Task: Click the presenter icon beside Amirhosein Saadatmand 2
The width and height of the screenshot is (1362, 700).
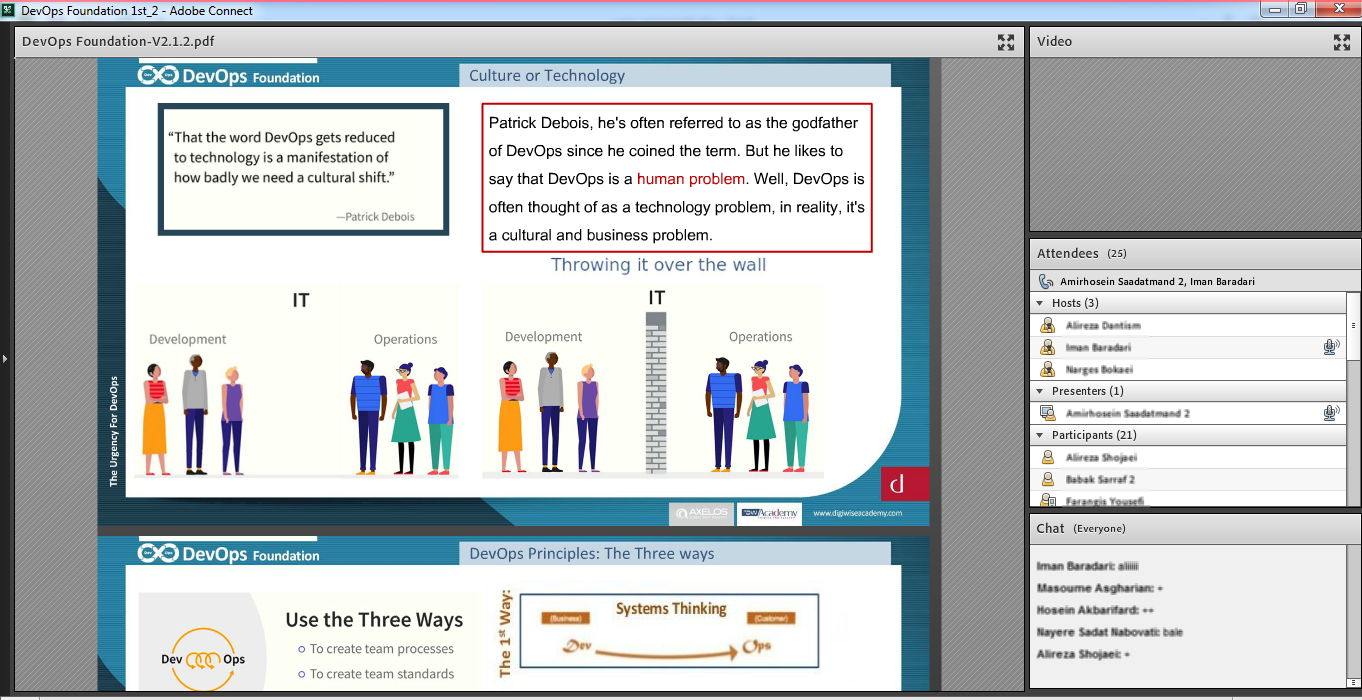Action: coord(1047,413)
